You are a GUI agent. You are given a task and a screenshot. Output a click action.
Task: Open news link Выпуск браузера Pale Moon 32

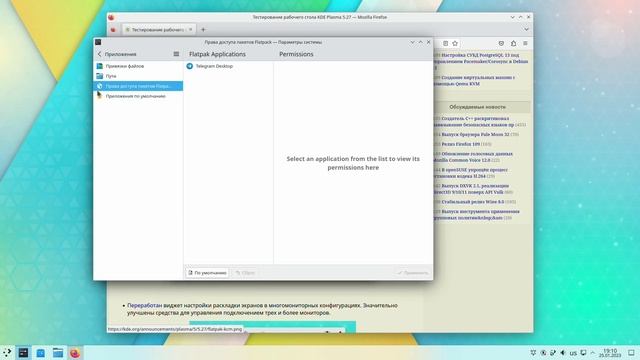click(x=475, y=134)
